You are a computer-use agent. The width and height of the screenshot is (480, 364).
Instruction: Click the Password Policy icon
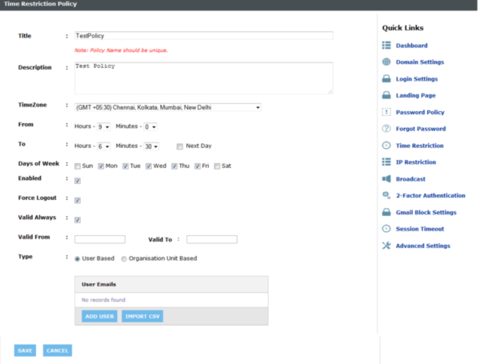[x=386, y=112]
